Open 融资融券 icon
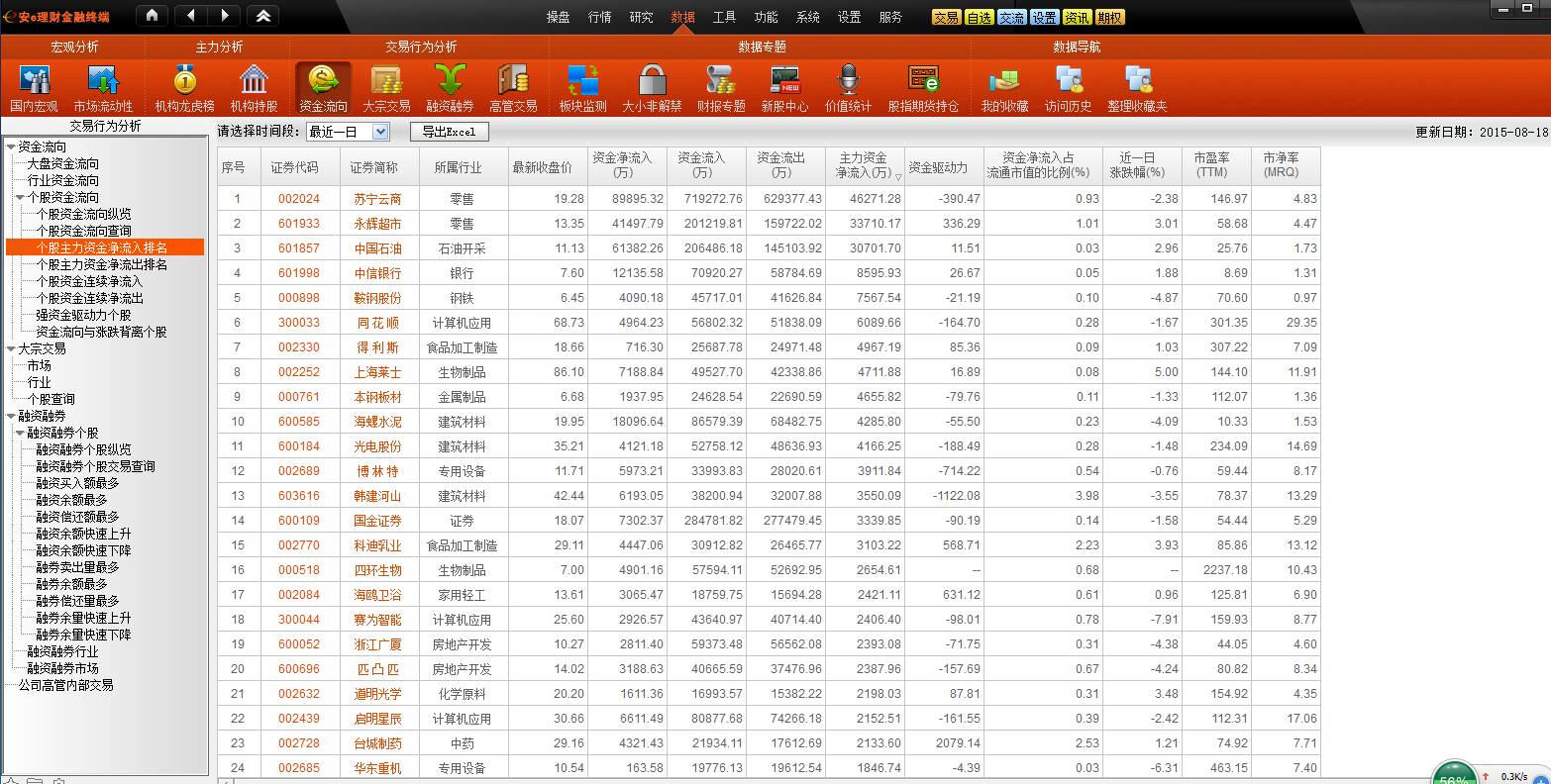The width and height of the screenshot is (1551, 784). pyautogui.click(x=450, y=89)
